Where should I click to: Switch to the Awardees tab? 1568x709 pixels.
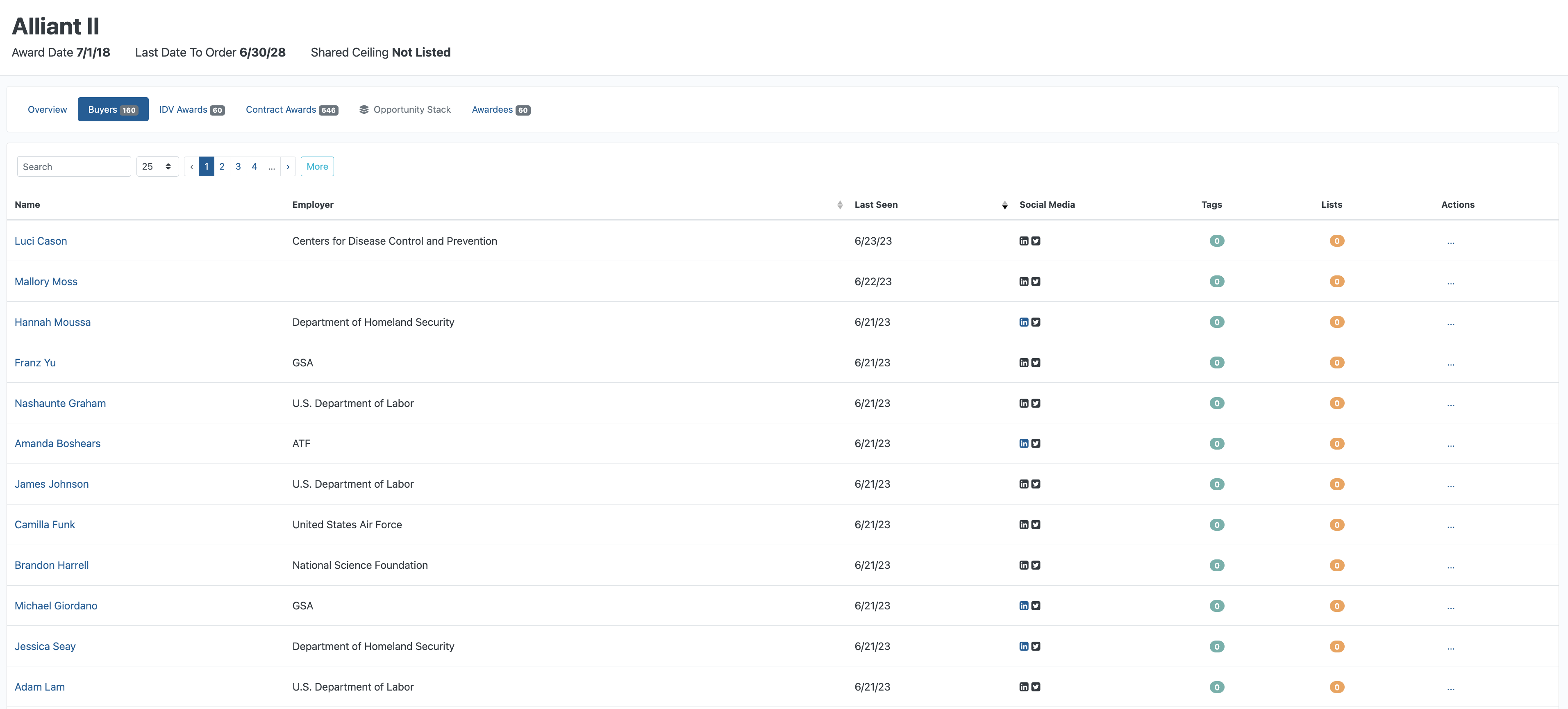coord(500,109)
